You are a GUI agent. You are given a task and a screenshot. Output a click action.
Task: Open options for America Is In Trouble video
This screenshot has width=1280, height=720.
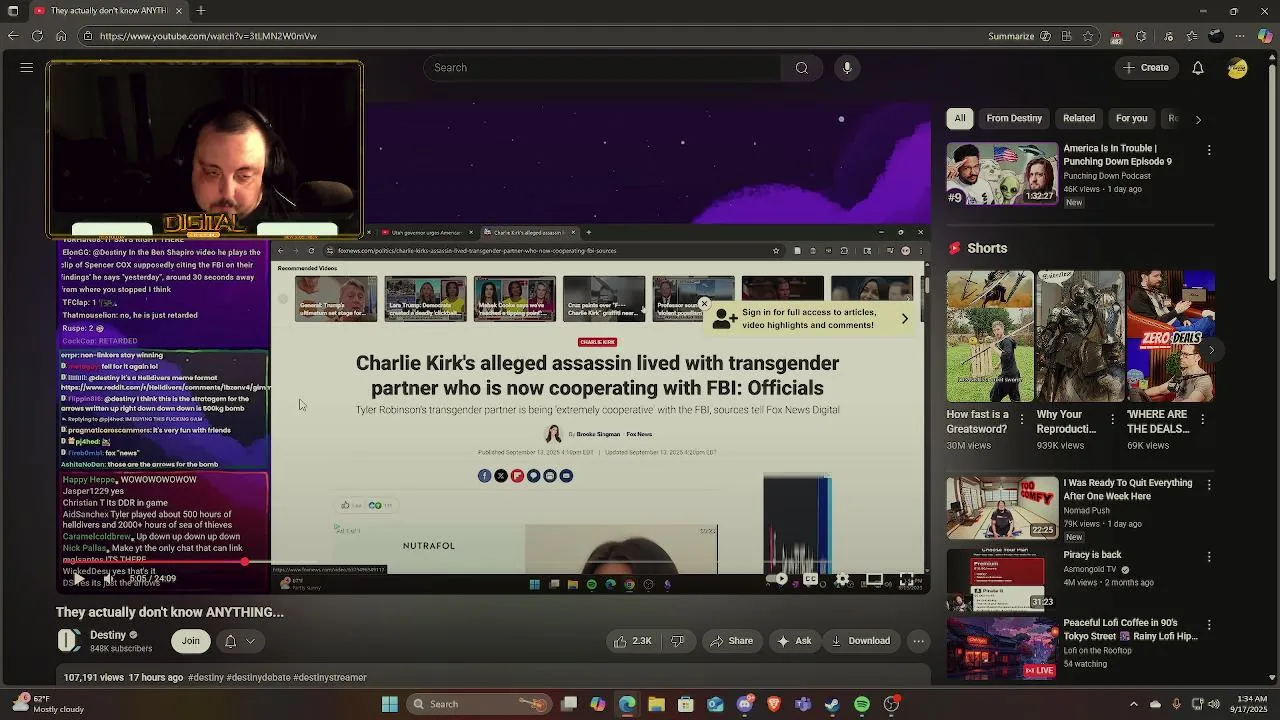[x=1209, y=150]
